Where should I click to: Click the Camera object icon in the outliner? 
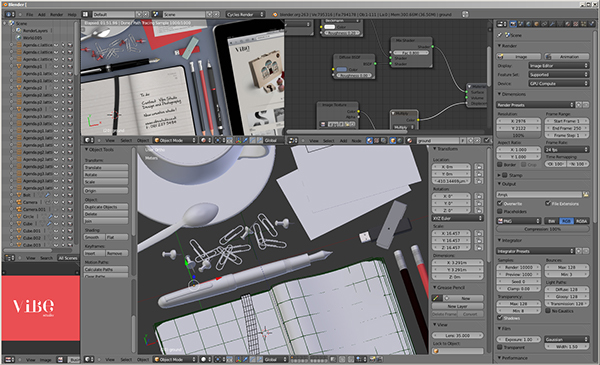click(18, 202)
